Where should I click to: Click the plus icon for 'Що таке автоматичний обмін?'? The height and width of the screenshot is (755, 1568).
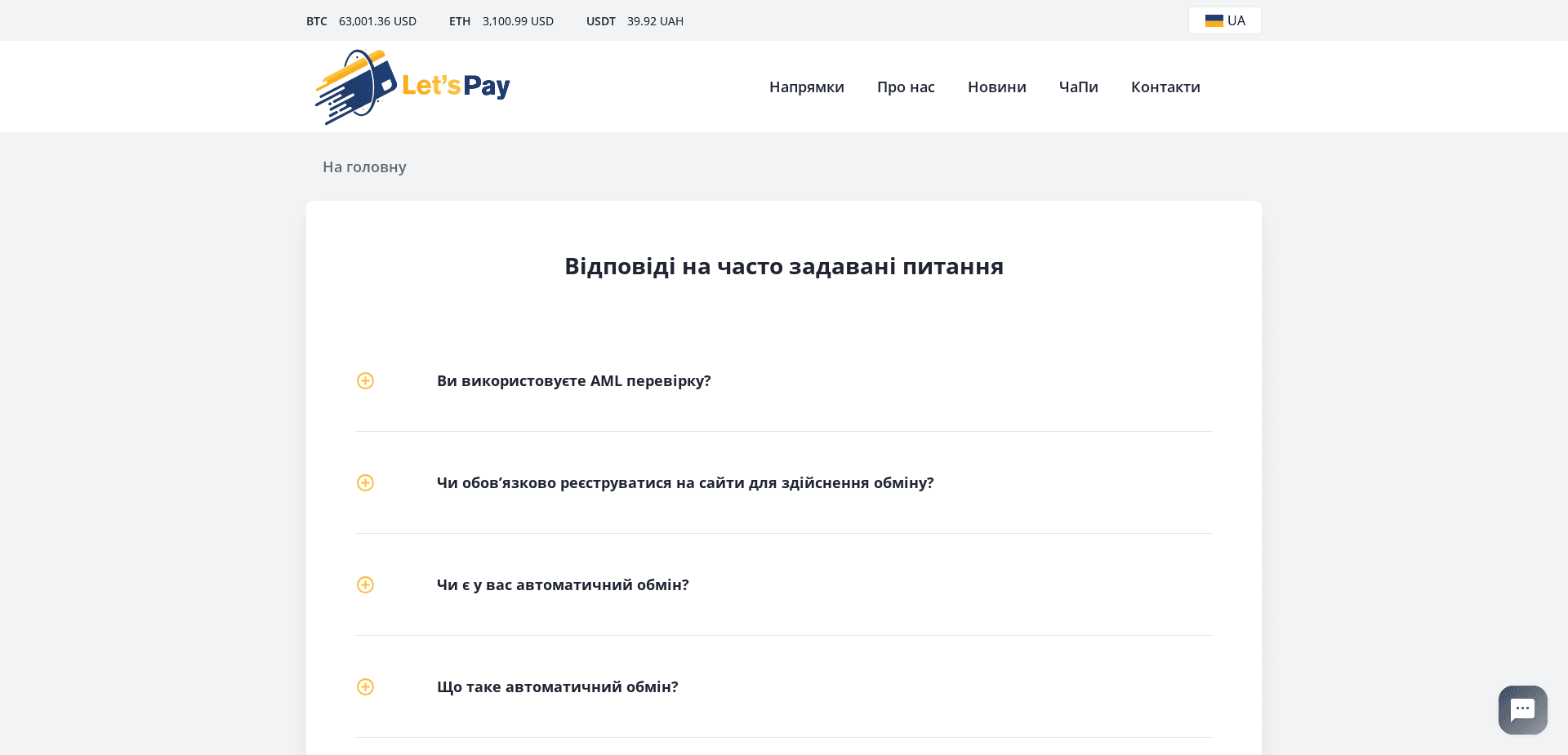click(x=365, y=686)
